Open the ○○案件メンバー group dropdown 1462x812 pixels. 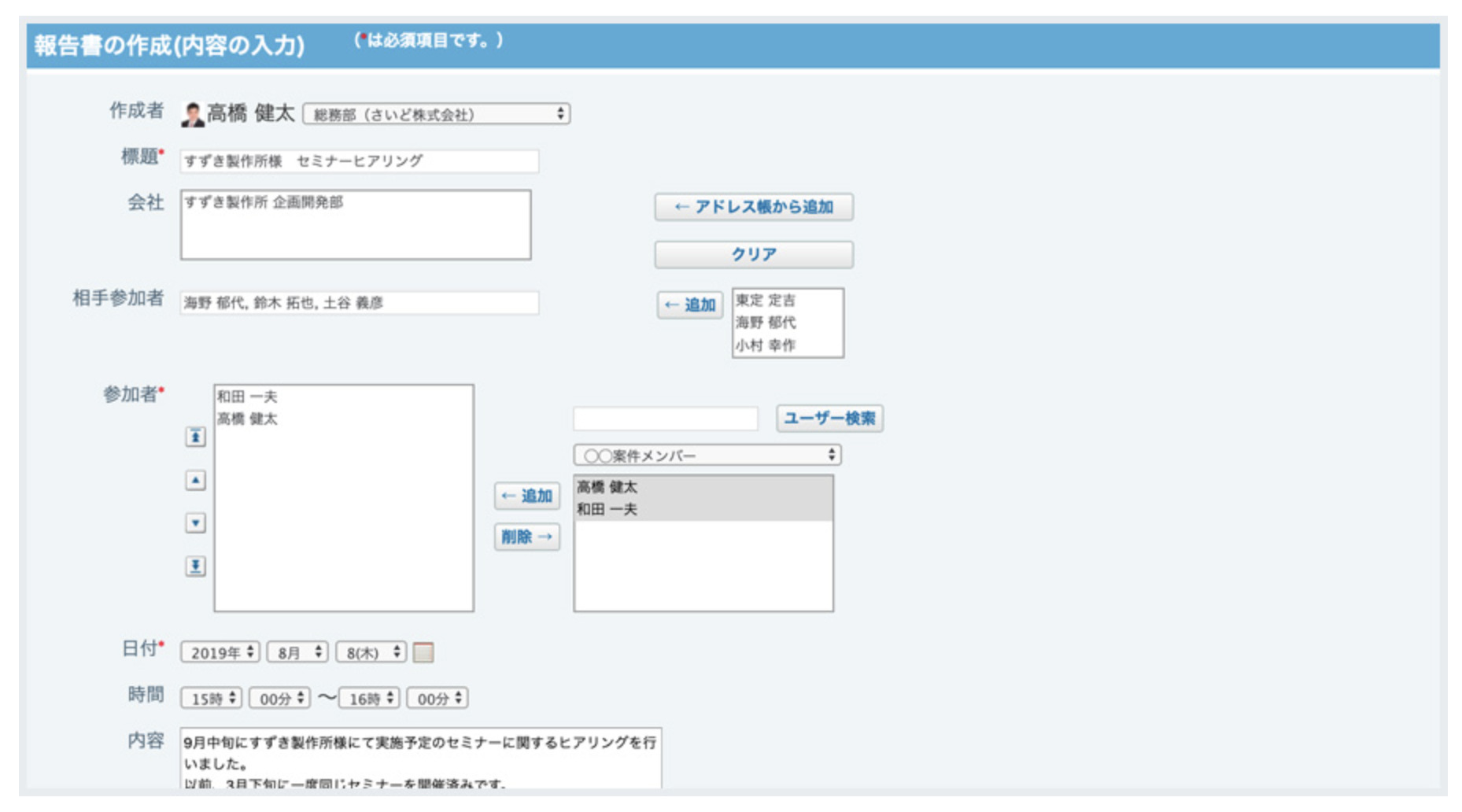(704, 455)
